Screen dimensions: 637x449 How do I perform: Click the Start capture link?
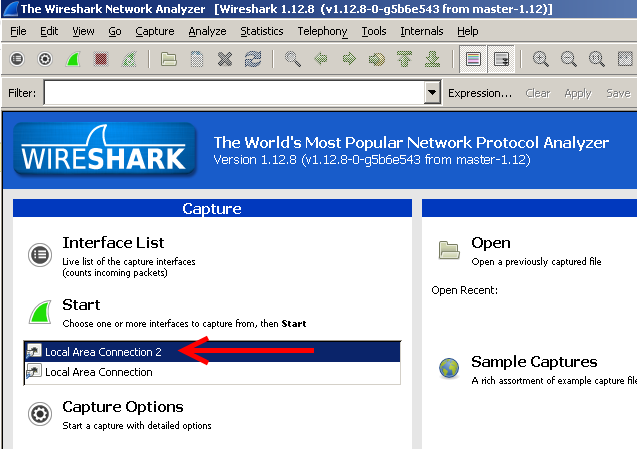(x=81, y=305)
